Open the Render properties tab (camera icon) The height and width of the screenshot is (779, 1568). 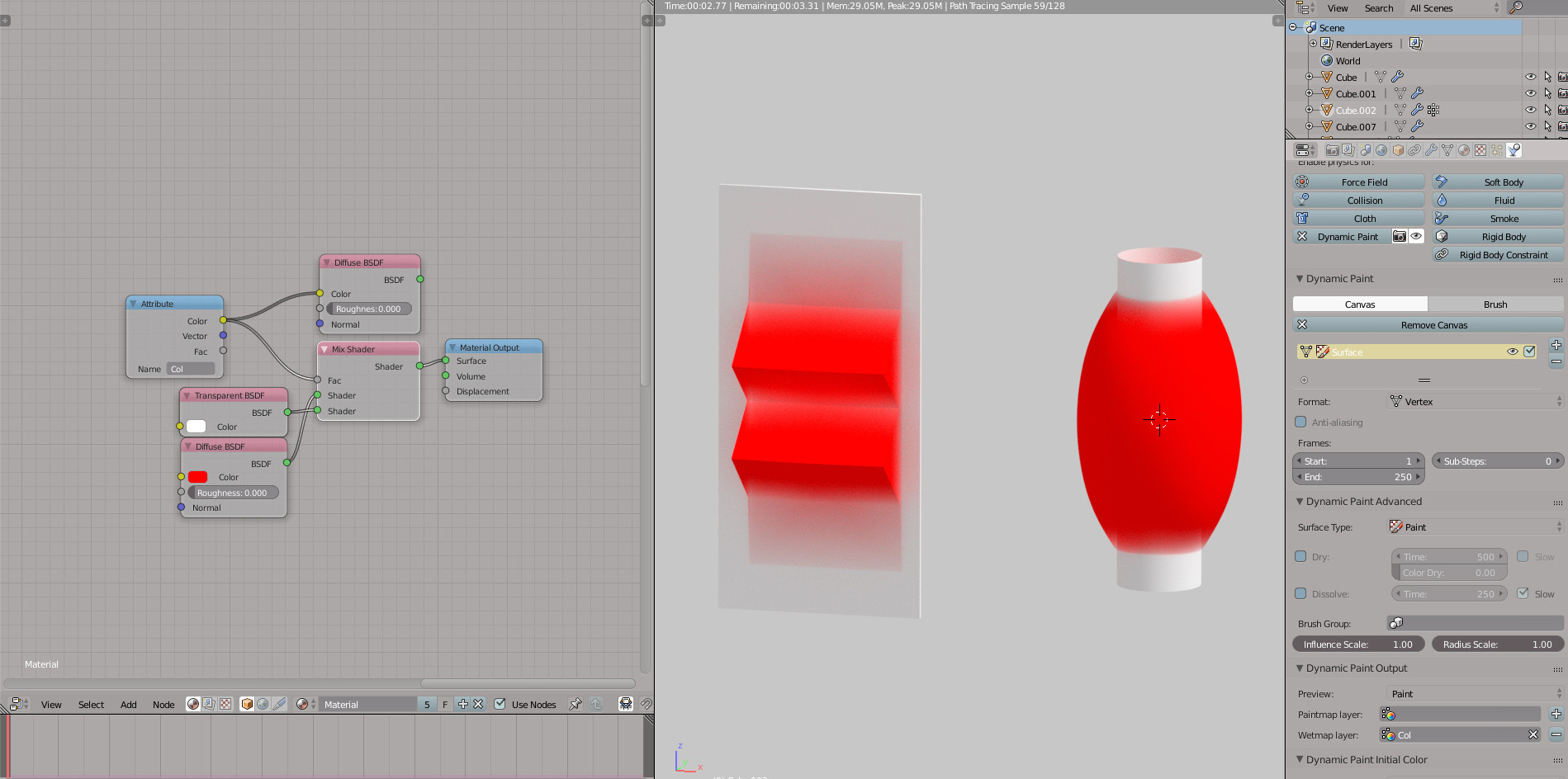1332,150
